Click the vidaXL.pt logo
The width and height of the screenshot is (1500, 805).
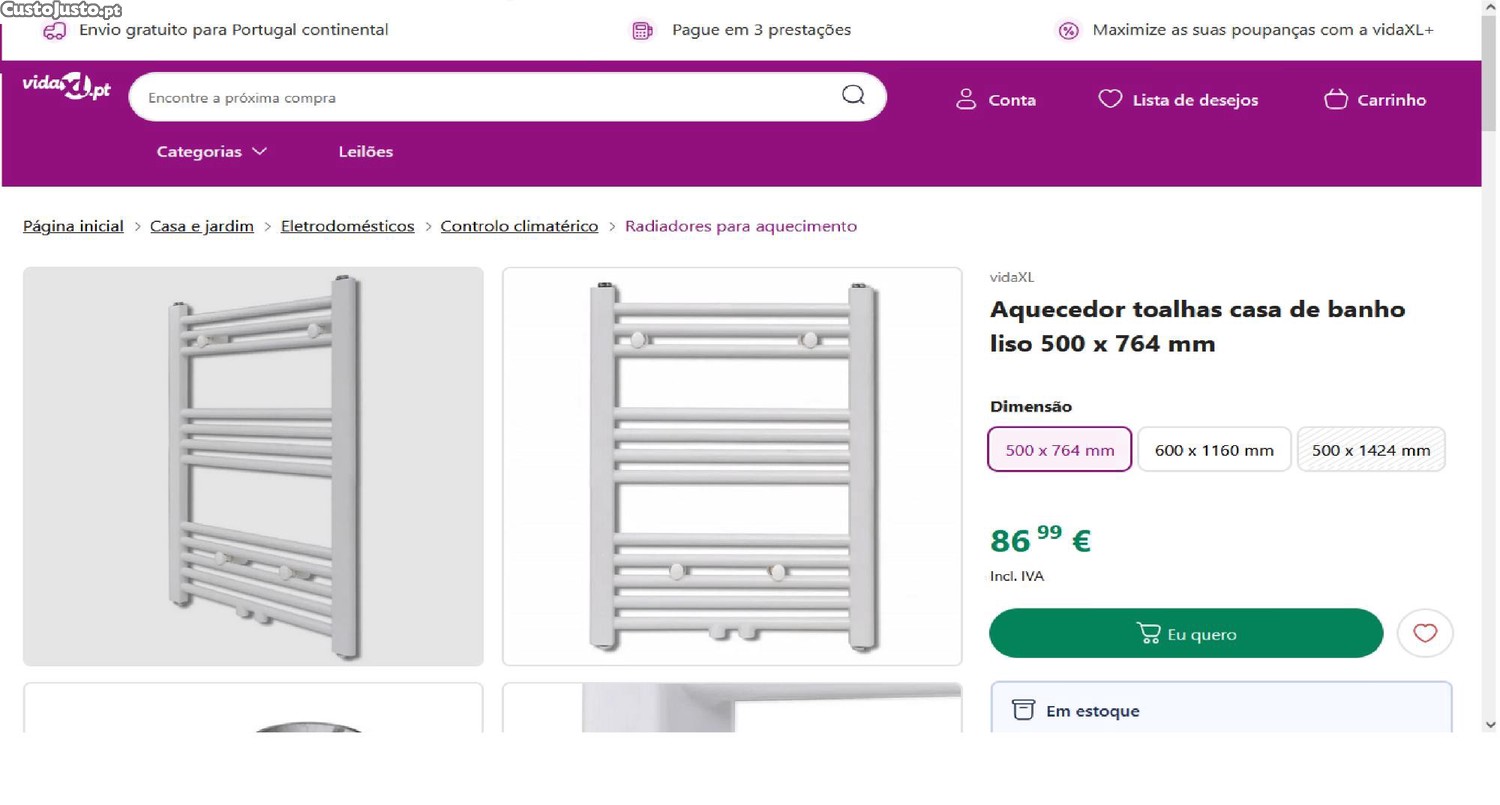pyautogui.click(x=67, y=88)
